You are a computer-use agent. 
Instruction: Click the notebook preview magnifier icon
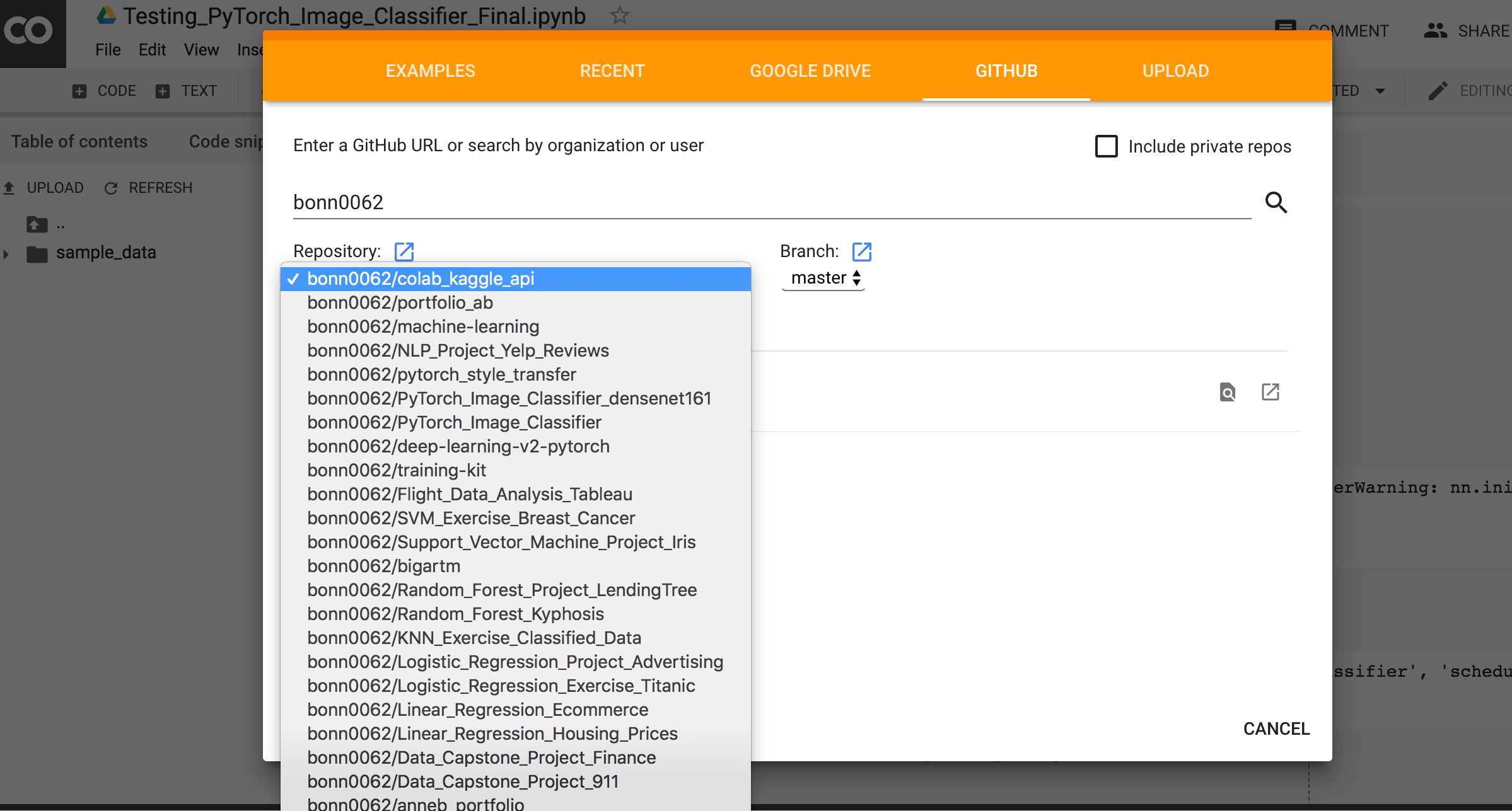1227,392
